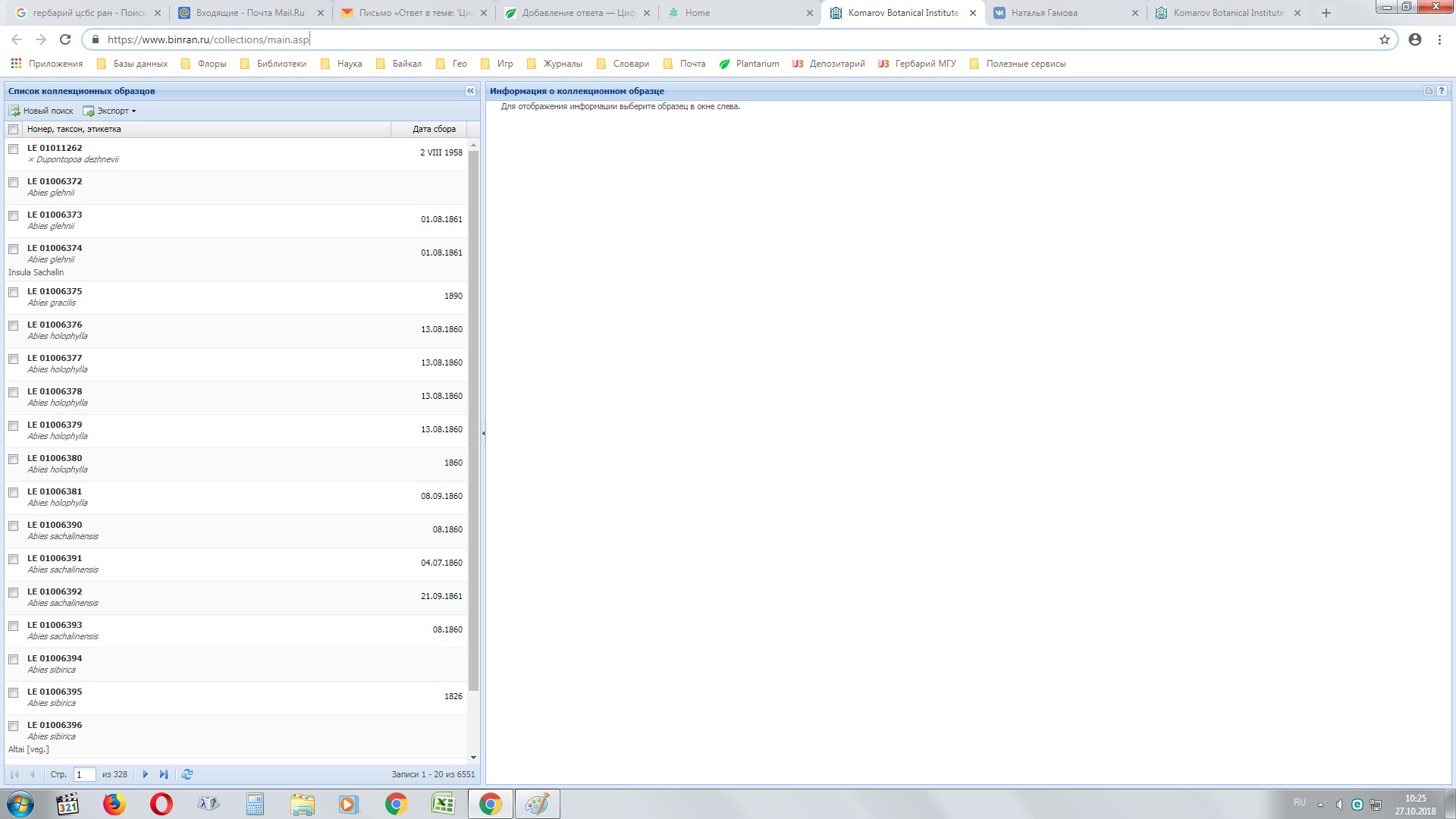Go to next page of results
Screen dimensions: 1456x819
click(x=146, y=774)
